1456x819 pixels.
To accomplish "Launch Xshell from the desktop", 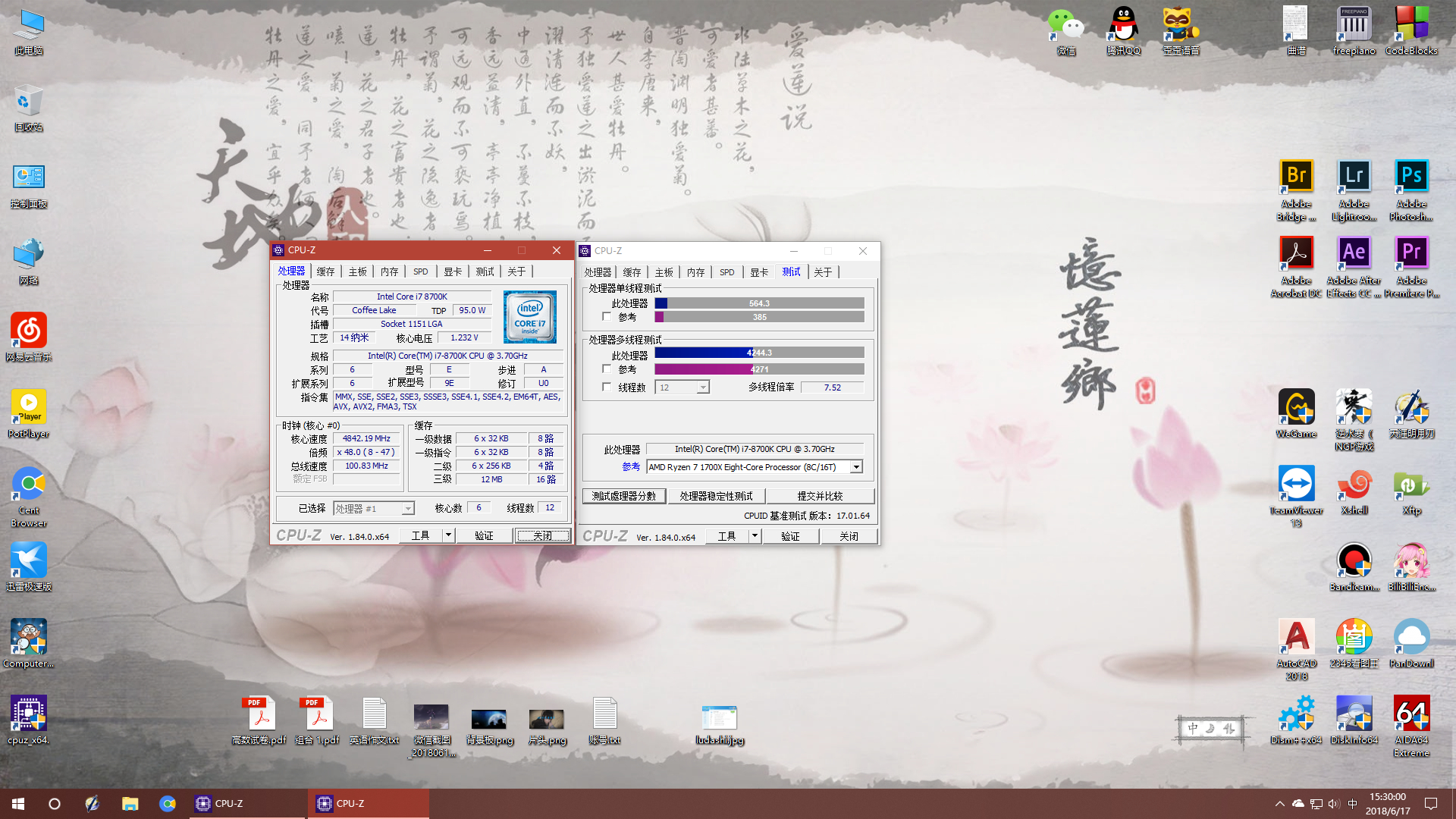I will pyautogui.click(x=1354, y=491).
